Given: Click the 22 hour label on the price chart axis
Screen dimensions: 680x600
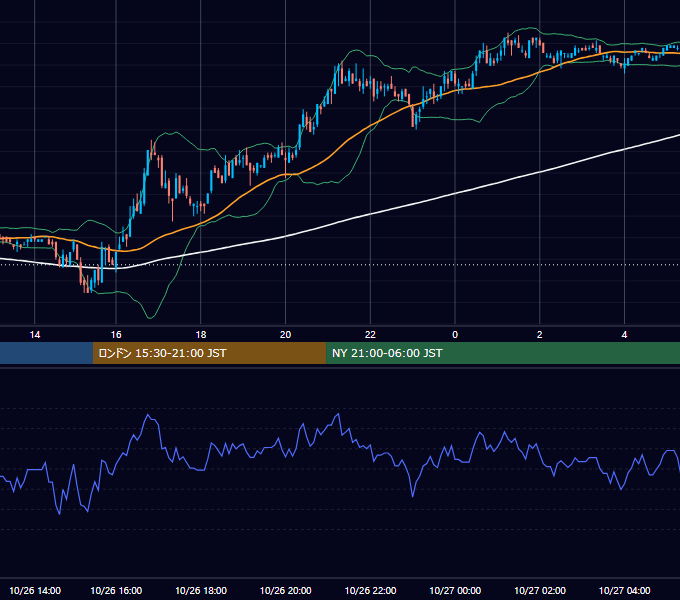Looking at the screenshot, I should pos(370,335).
